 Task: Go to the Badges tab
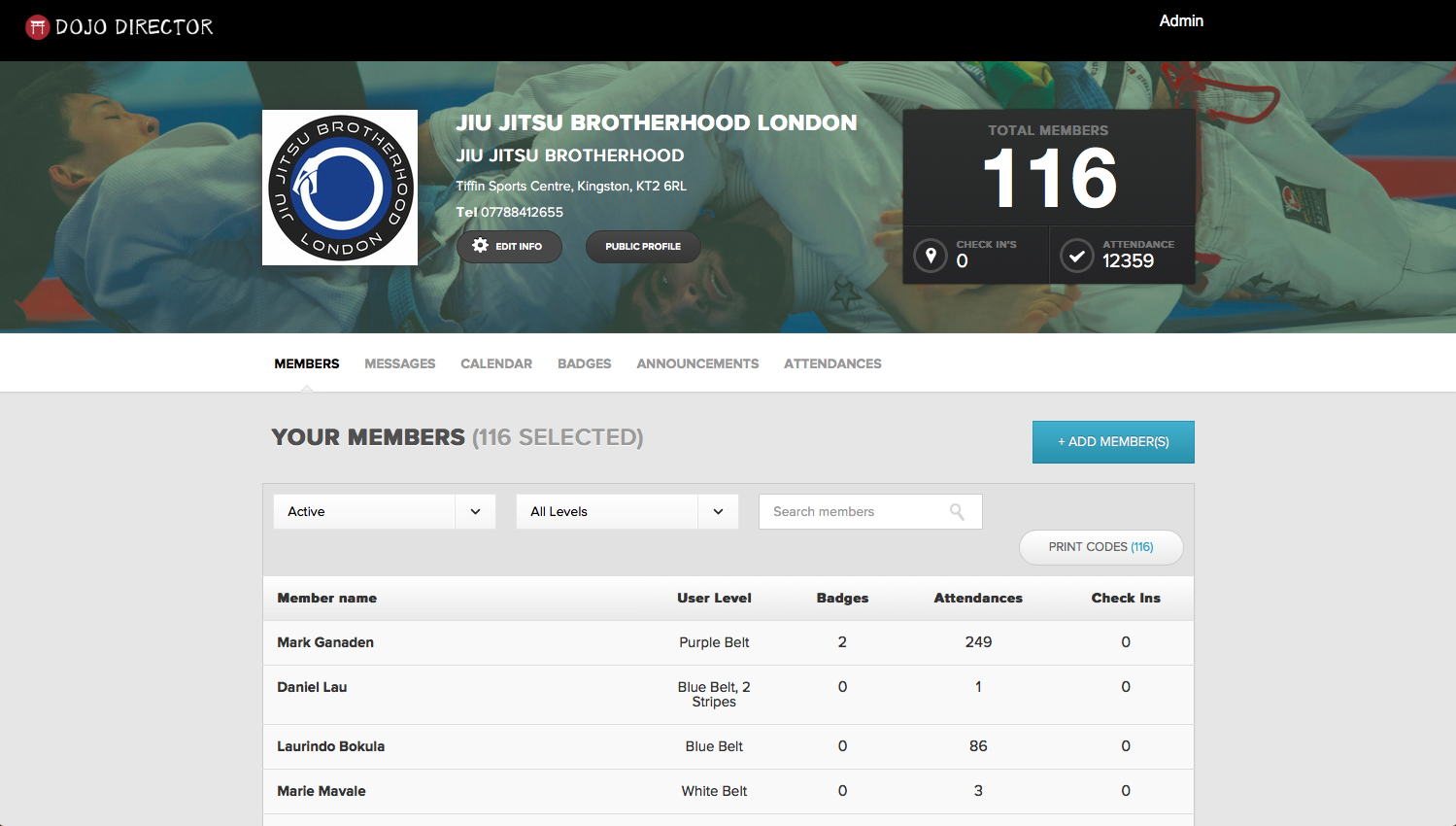584,363
